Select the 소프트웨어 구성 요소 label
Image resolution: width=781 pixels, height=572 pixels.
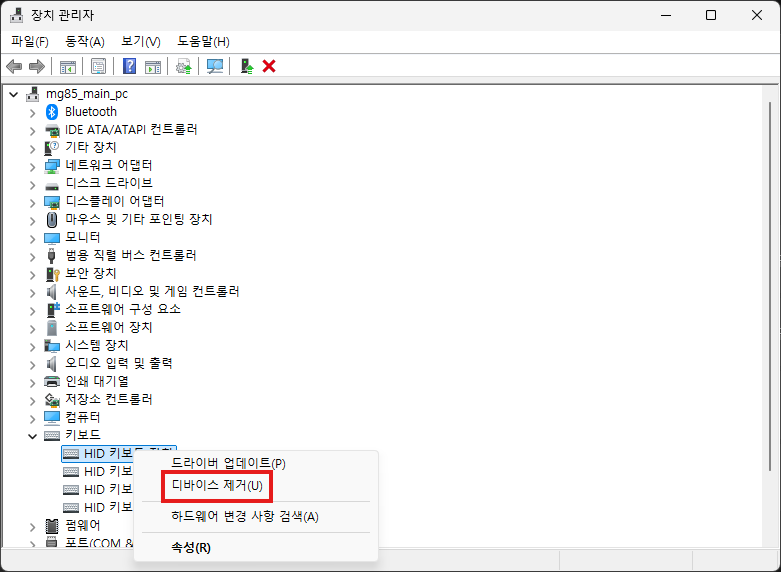(x=123, y=309)
